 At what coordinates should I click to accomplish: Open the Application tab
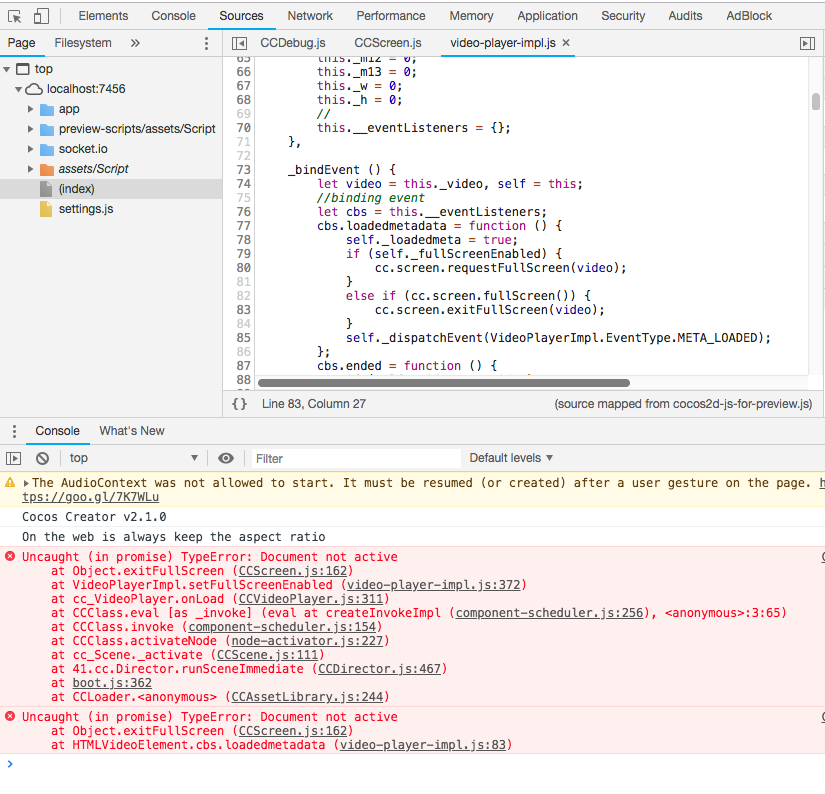click(547, 16)
